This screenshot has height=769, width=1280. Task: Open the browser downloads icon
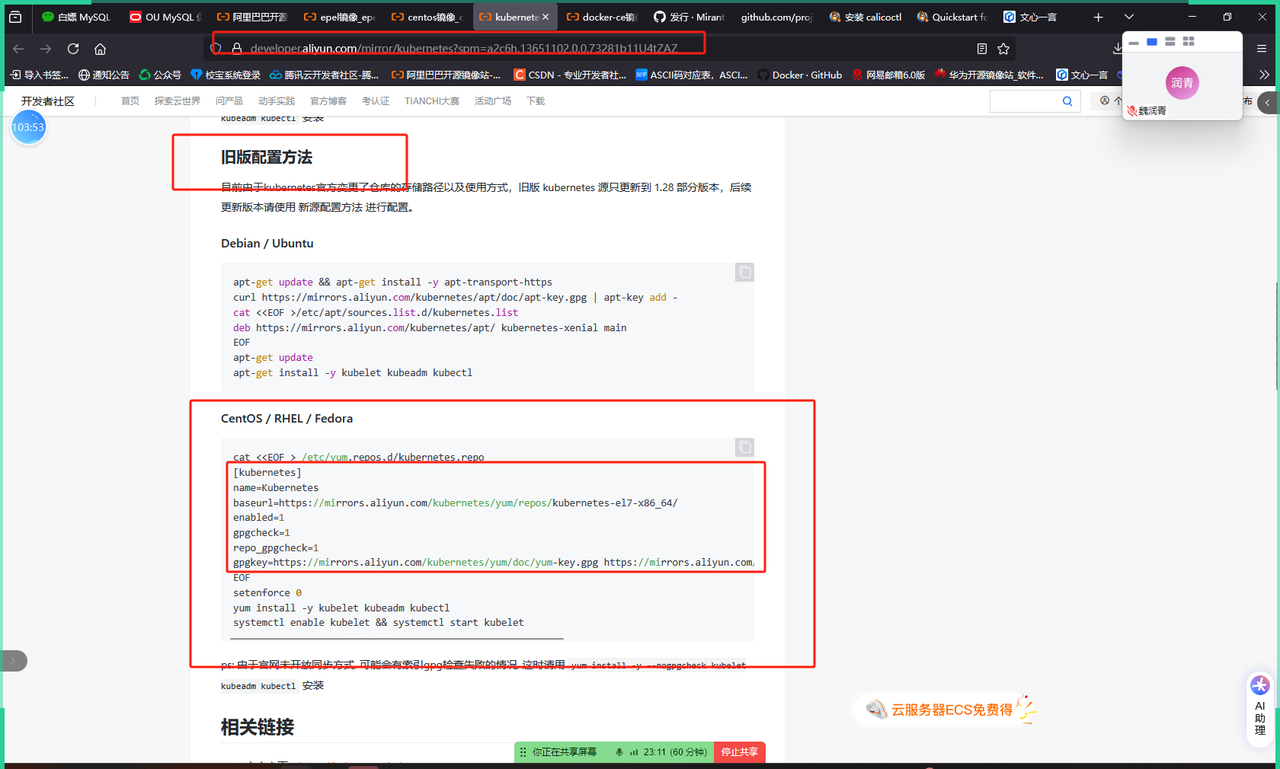(1117, 48)
